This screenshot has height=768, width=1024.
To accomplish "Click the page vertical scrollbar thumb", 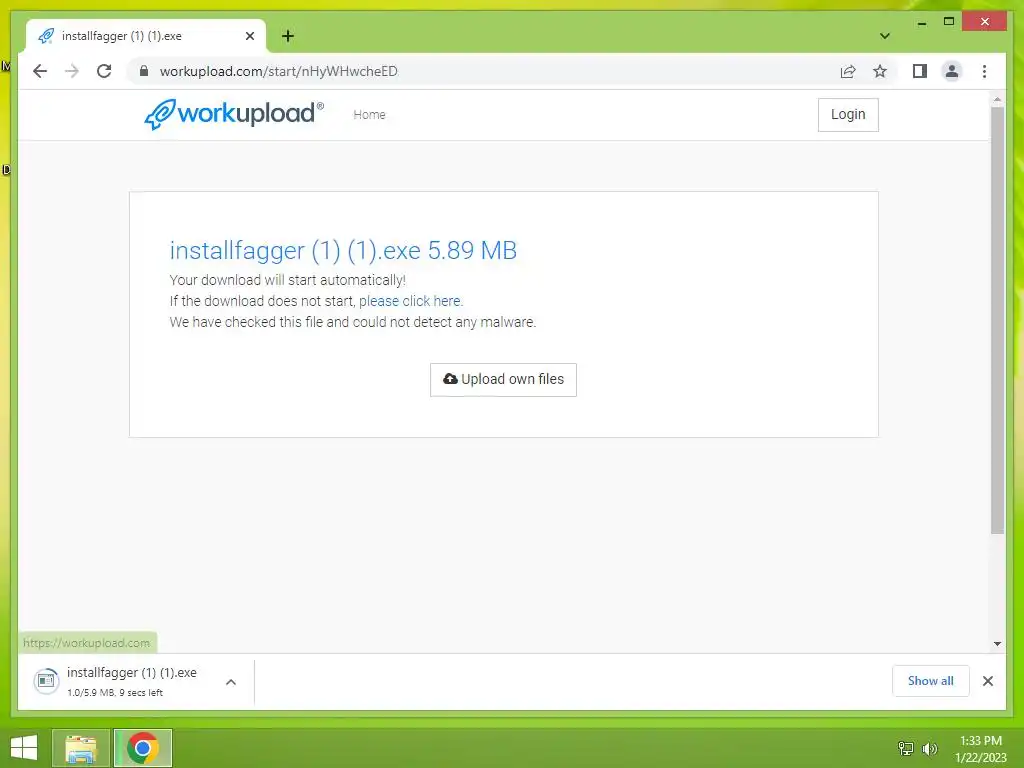I will coord(997,320).
